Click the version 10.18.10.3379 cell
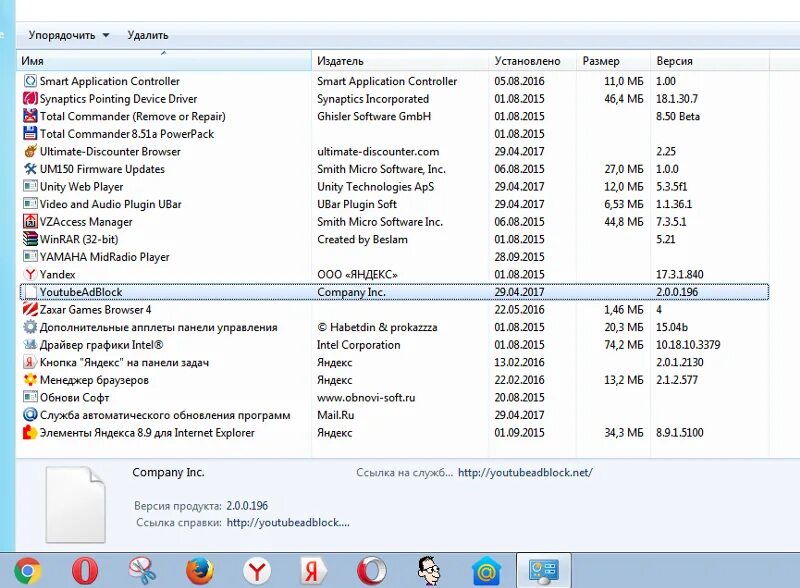This screenshot has height=588, width=800. pyautogui.click(x=688, y=345)
